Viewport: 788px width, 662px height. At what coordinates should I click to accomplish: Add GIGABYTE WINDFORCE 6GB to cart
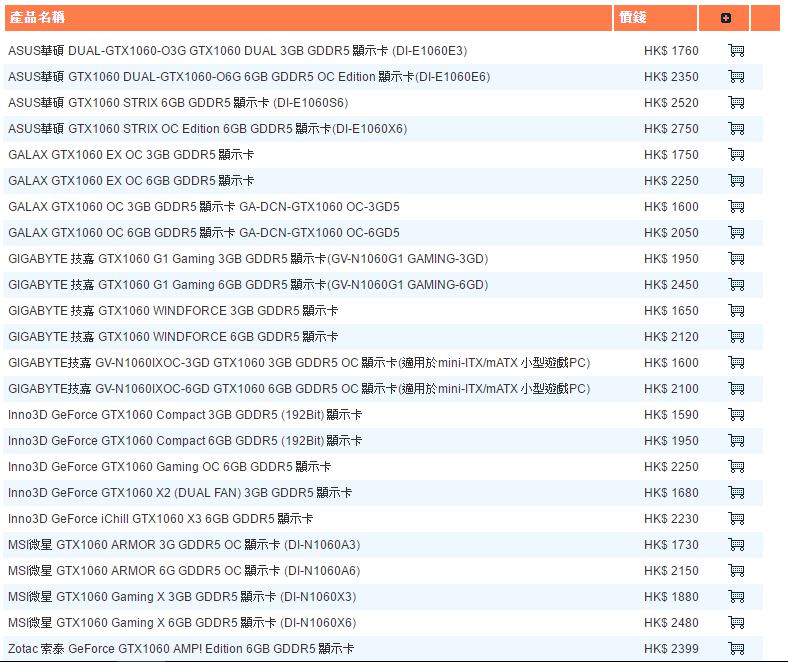click(x=736, y=337)
